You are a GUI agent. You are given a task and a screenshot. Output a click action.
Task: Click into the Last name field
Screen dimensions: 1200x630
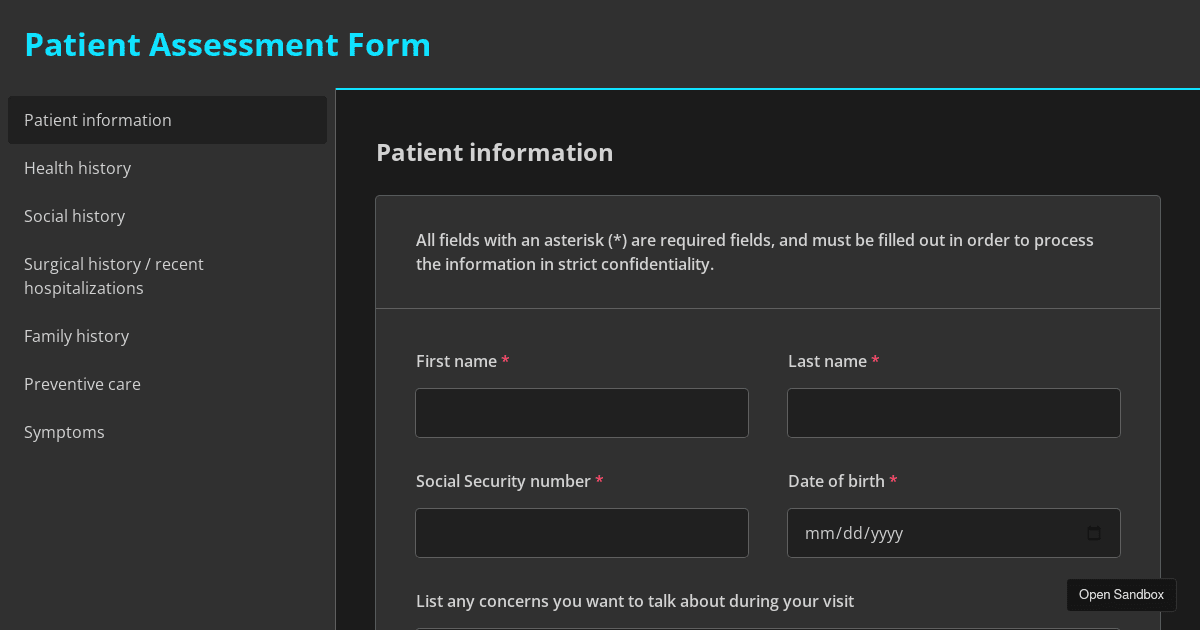pos(954,413)
